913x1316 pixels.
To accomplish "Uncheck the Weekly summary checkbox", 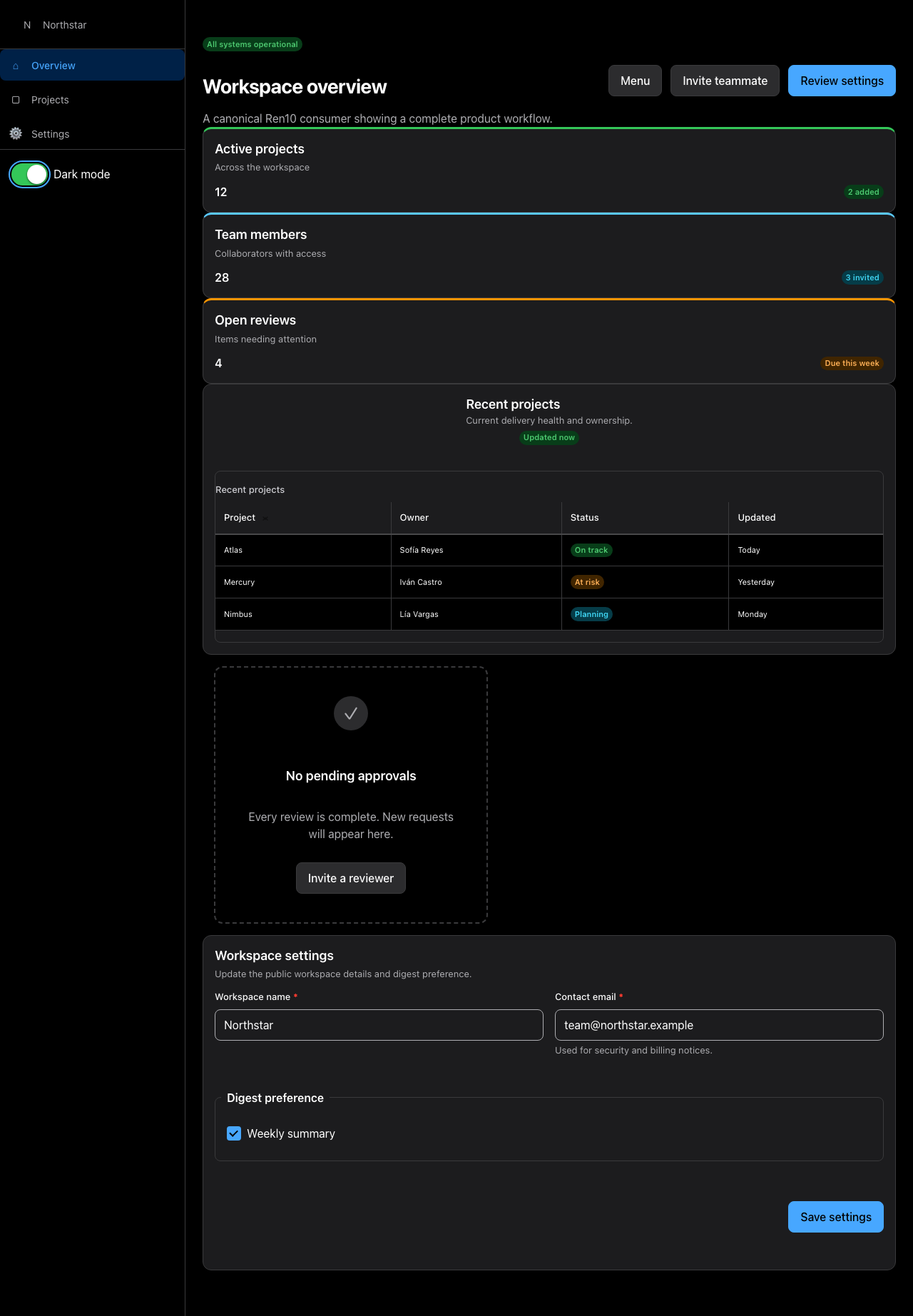I will click(234, 1133).
